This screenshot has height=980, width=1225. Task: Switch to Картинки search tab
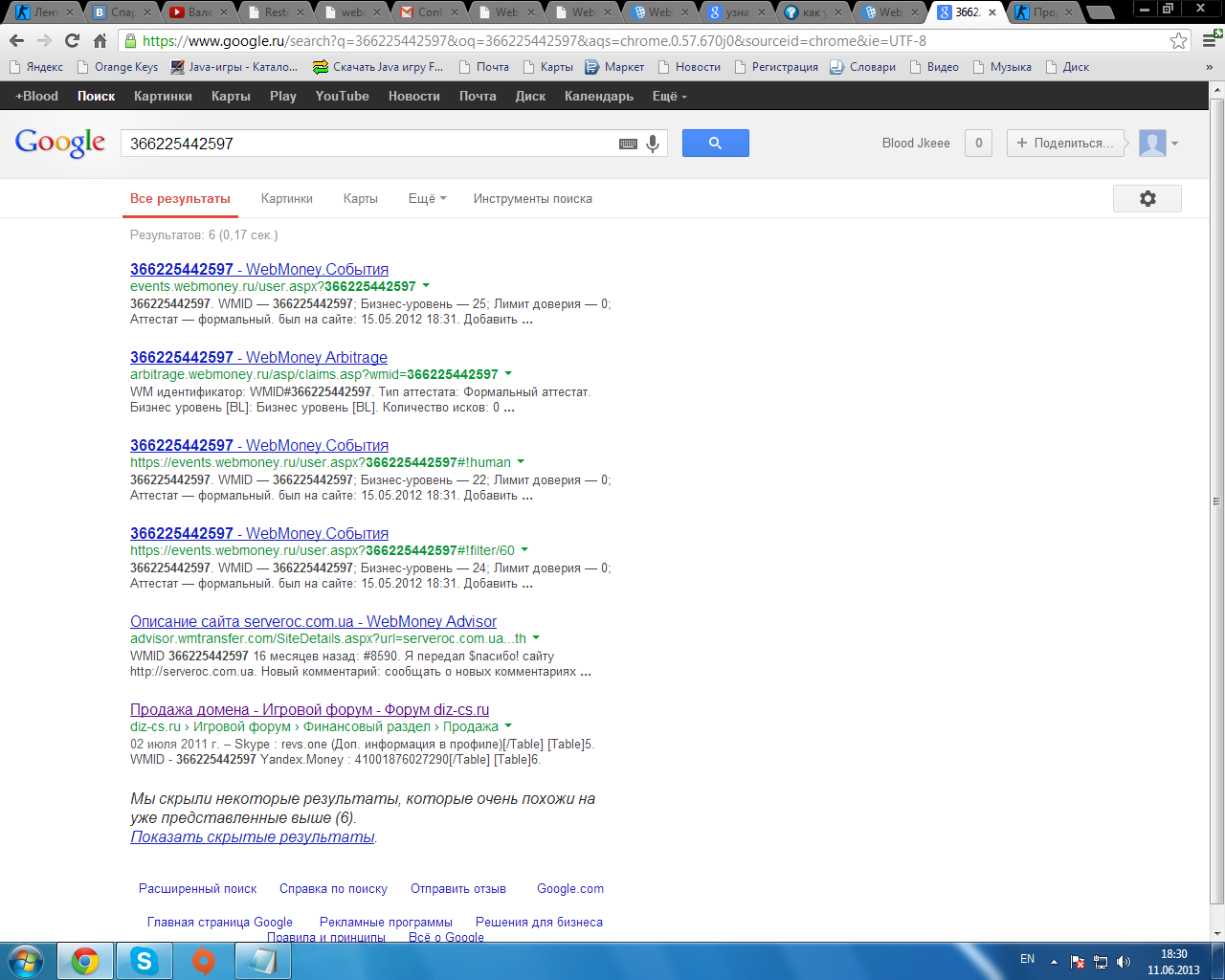[287, 198]
